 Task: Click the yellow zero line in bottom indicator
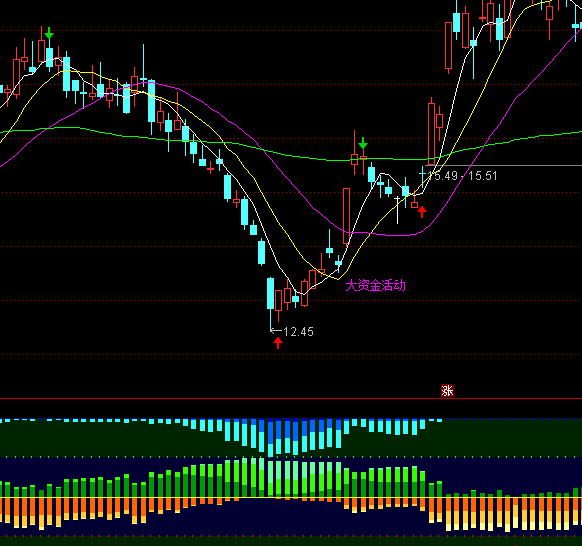tap(291, 497)
